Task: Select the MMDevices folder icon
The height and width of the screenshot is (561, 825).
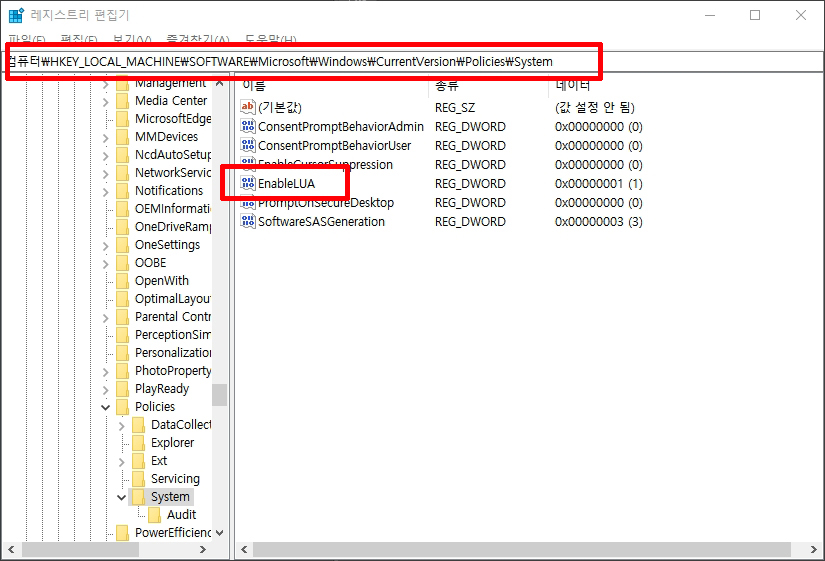Action: (122, 137)
